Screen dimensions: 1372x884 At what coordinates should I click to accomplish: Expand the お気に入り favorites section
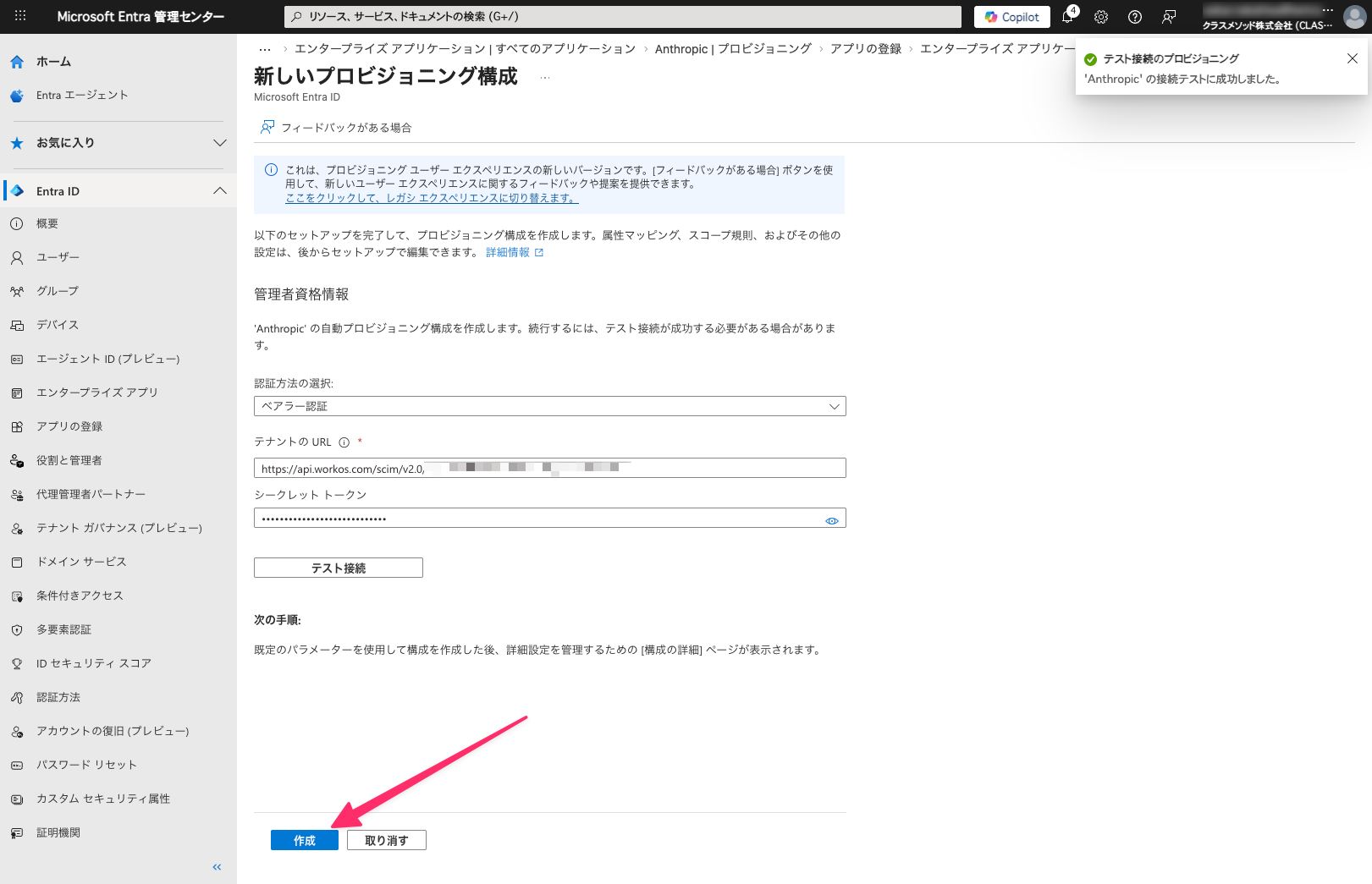219,143
